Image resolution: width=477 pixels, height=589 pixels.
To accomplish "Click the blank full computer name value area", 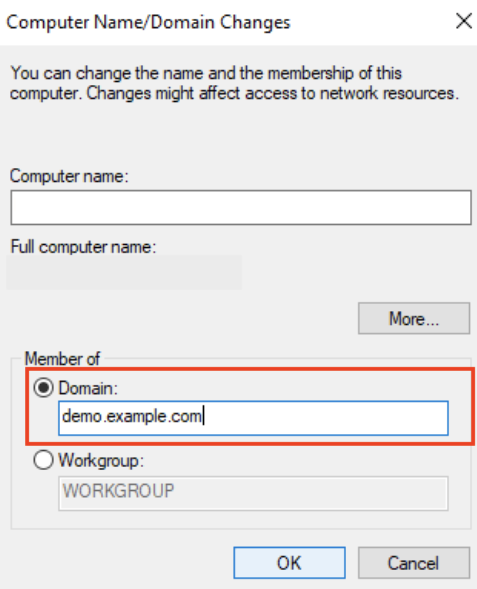I will [124, 272].
